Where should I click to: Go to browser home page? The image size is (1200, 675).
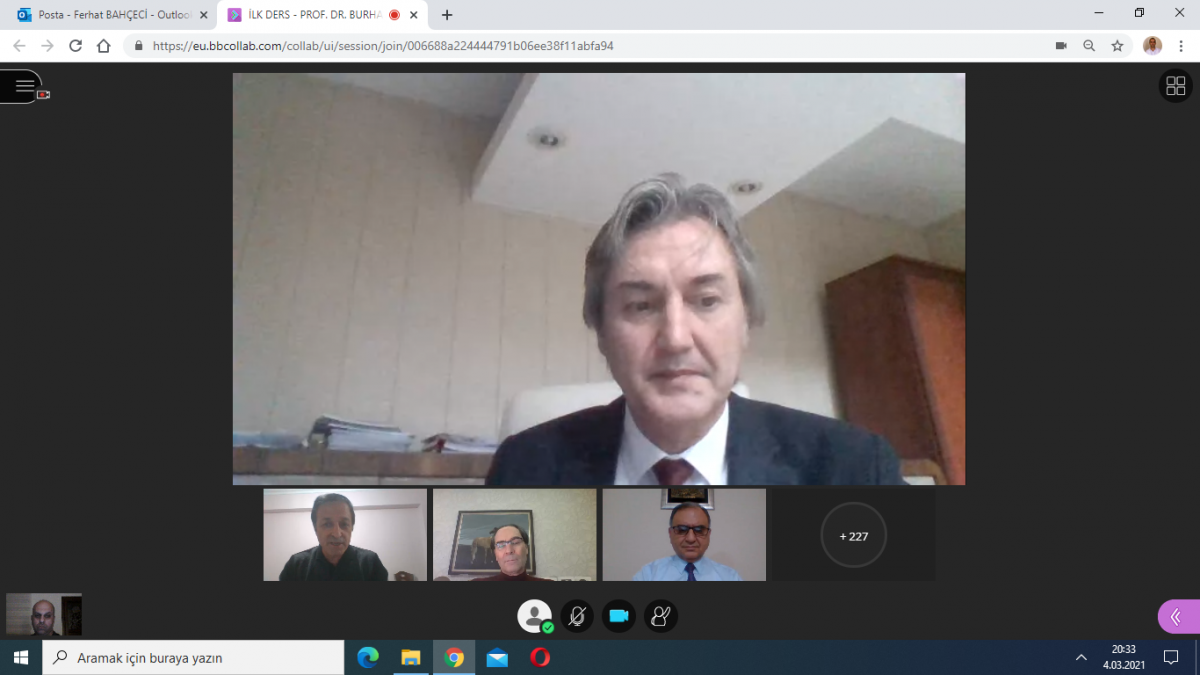click(x=104, y=46)
